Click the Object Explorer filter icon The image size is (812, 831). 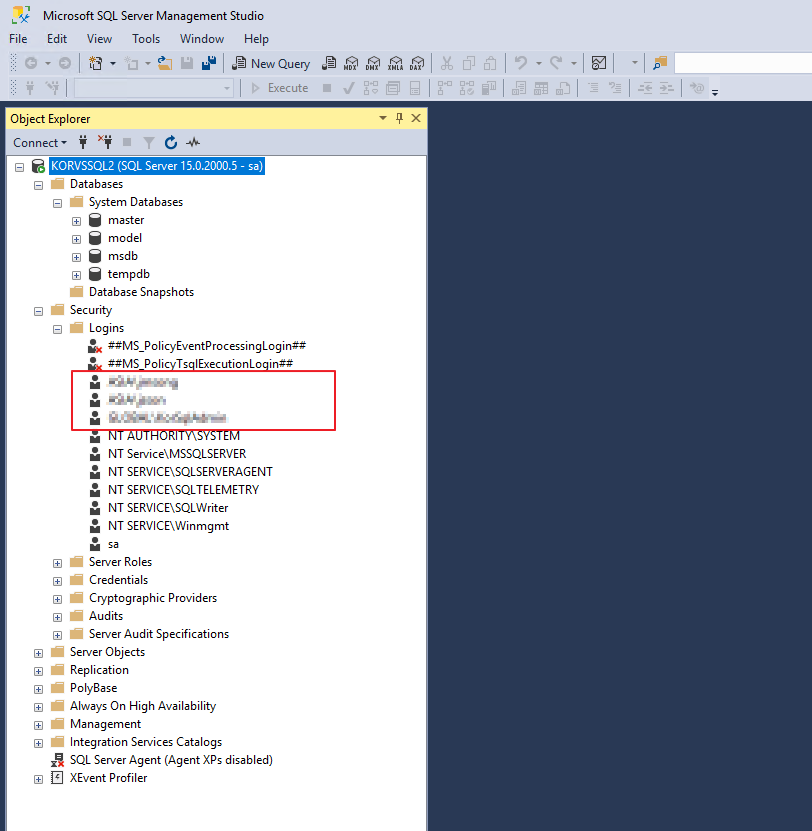(149, 142)
